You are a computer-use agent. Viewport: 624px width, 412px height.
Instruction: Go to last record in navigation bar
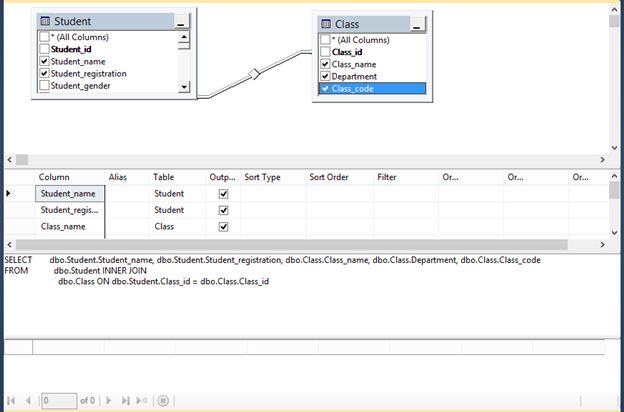[x=125, y=400]
